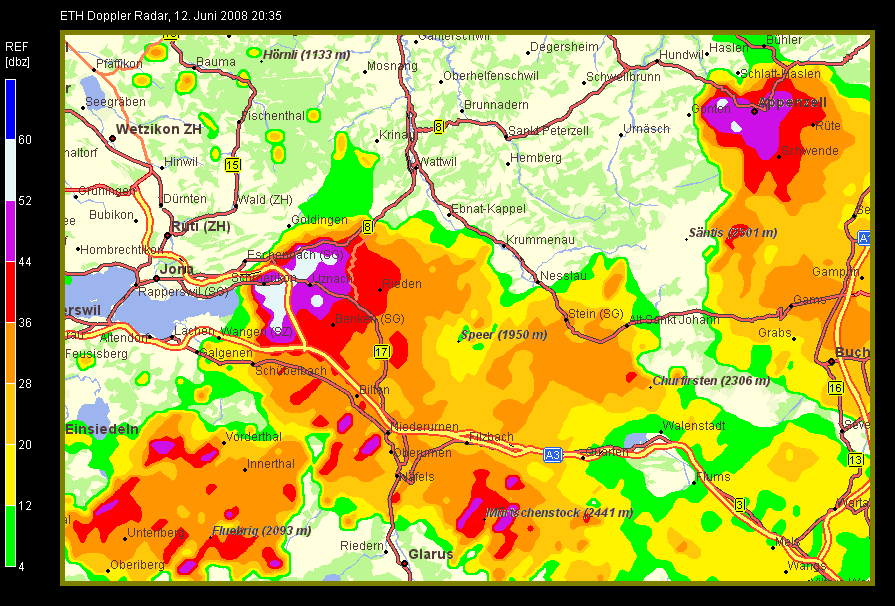Click the Appenzell town label
The width and height of the screenshot is (895, 606).
(792, 103)
